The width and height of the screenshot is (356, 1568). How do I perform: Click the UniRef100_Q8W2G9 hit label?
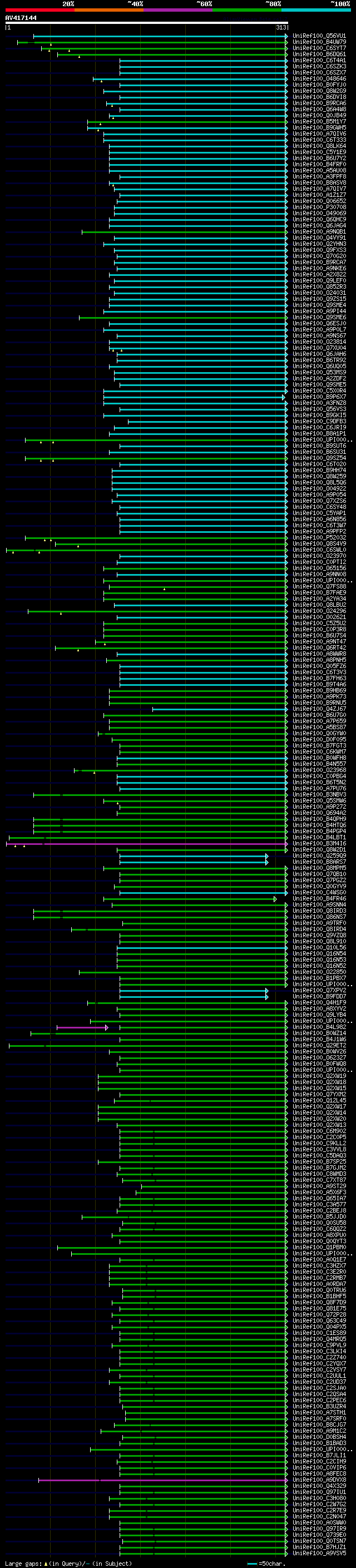tap(319, 91)
